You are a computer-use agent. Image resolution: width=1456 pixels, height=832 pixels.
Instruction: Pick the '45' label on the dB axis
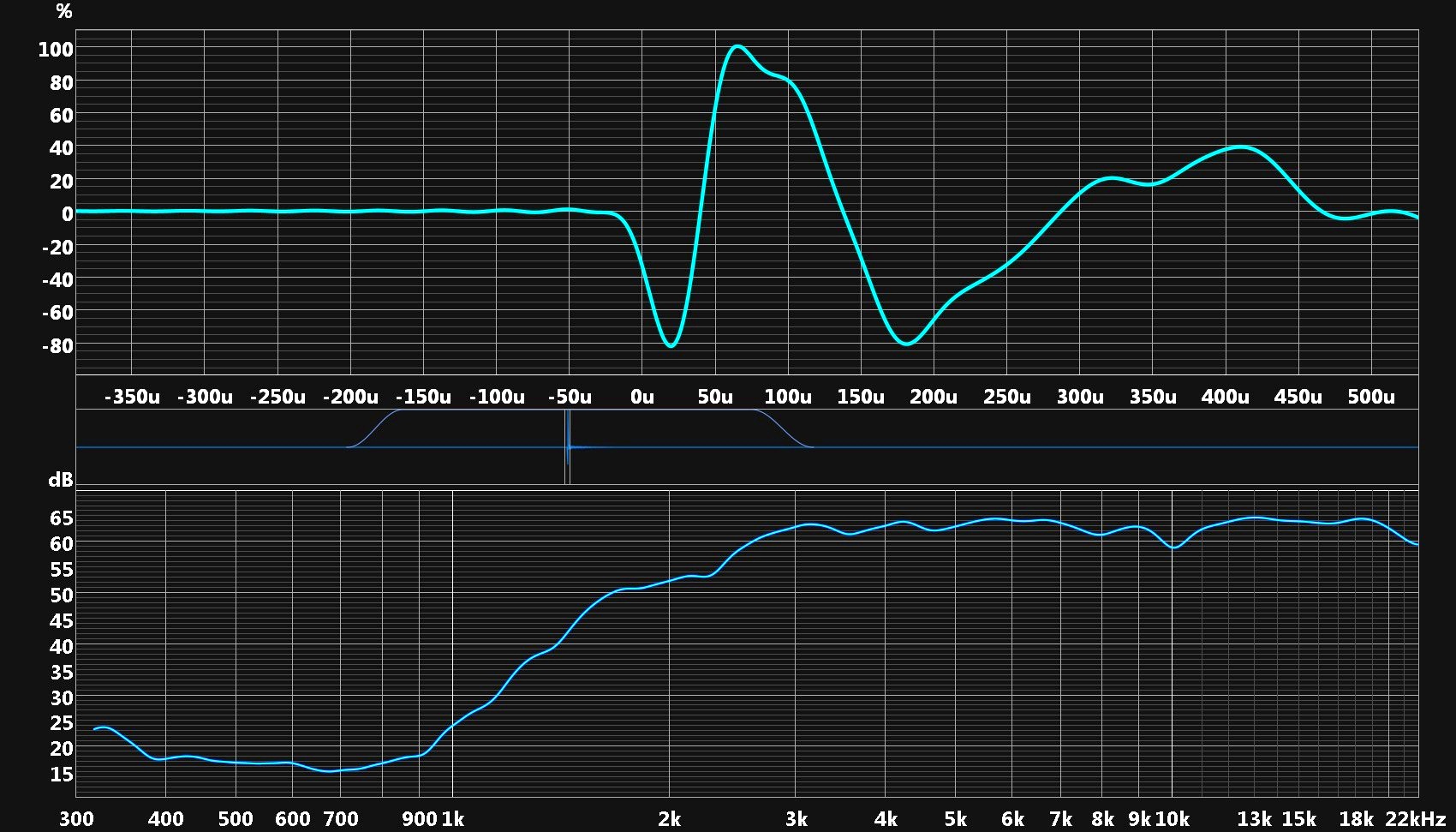click(x=62, y=621)
